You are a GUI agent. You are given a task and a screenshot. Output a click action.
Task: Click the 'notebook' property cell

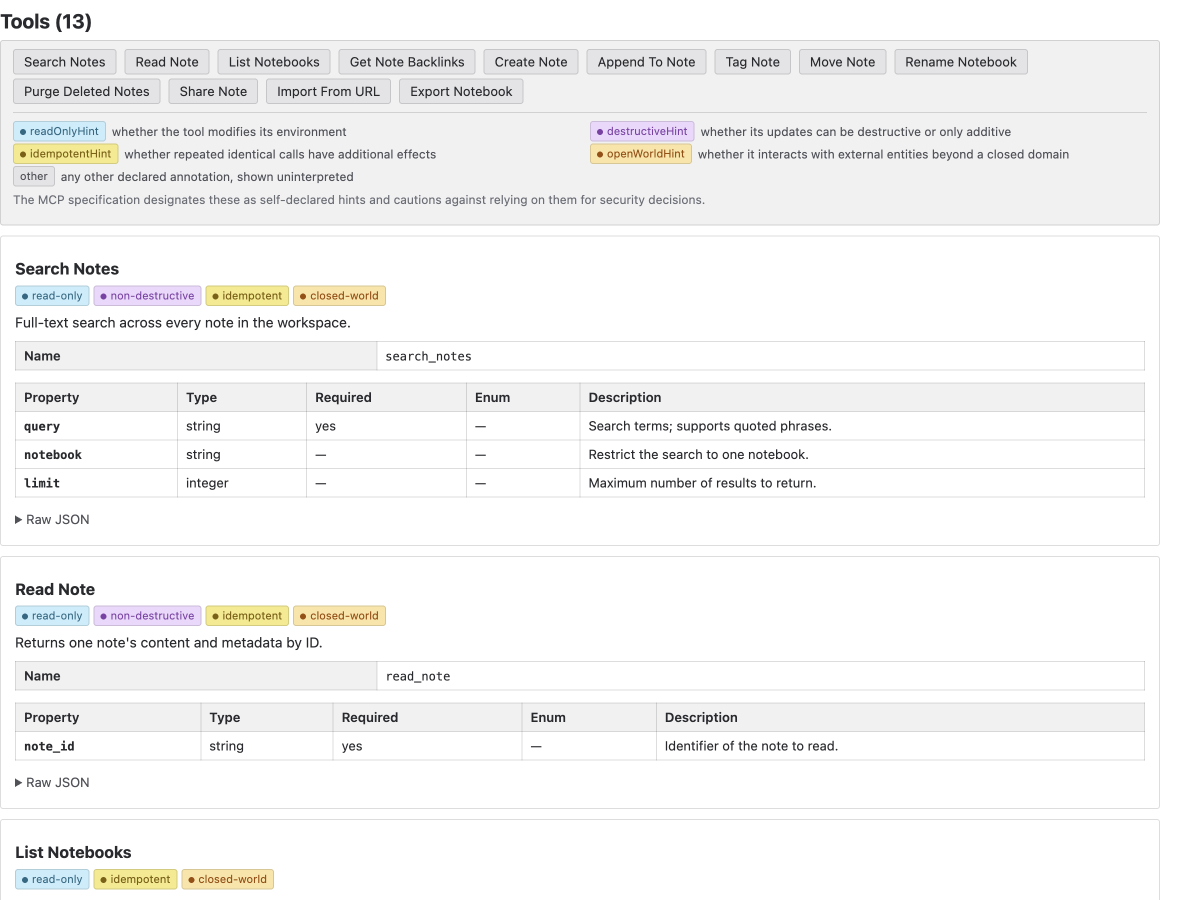[x=96, y=454]
